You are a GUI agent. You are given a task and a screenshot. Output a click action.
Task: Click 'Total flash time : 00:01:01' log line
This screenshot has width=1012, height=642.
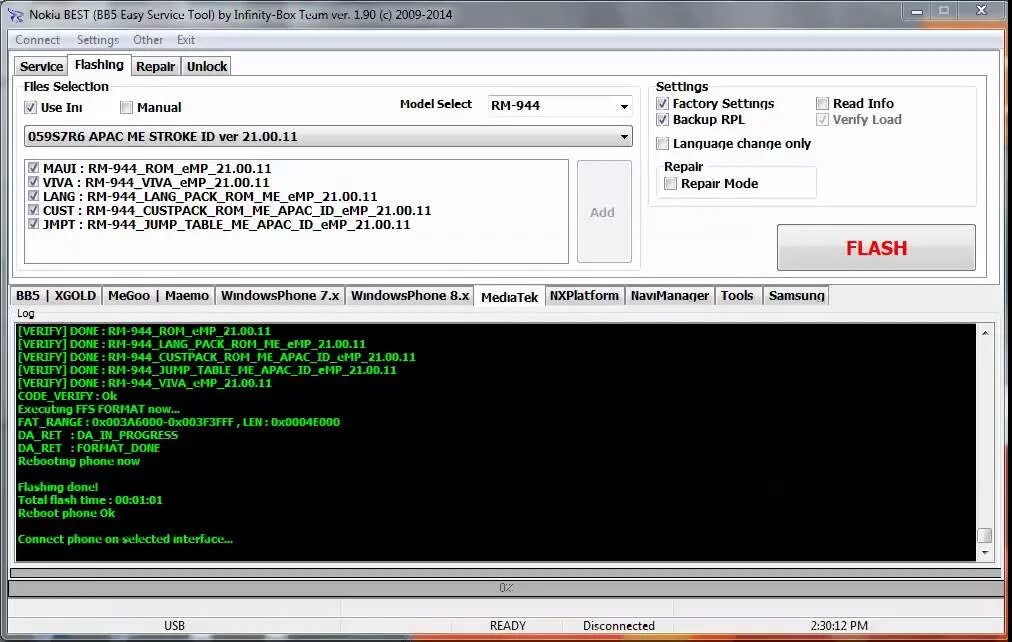[90, 500]
